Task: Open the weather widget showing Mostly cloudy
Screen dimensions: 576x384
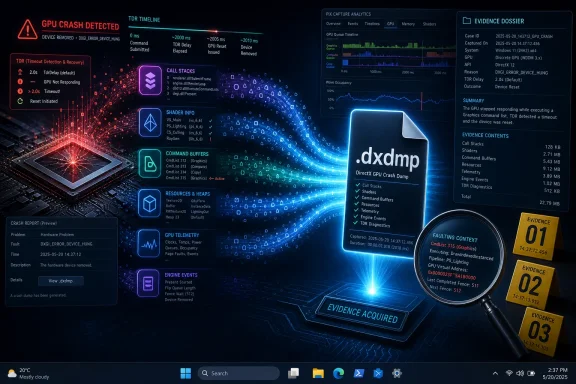Action: coord(28,373)
